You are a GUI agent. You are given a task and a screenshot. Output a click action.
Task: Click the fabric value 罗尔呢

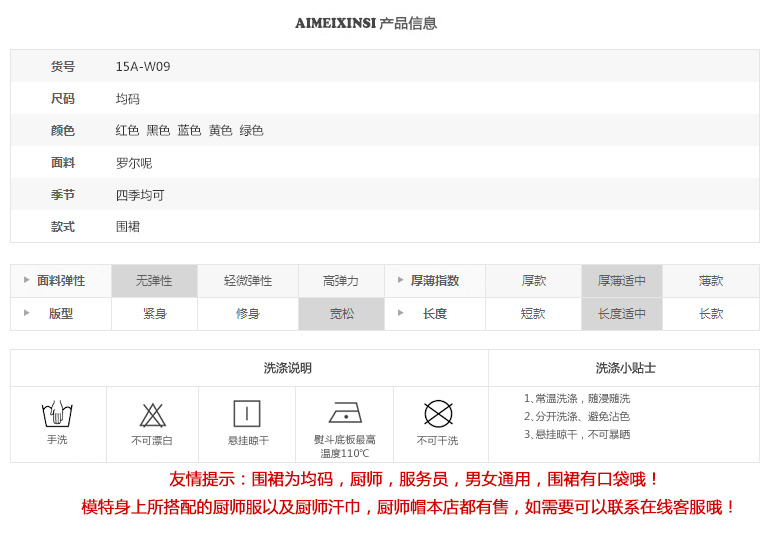coord(134,163)
